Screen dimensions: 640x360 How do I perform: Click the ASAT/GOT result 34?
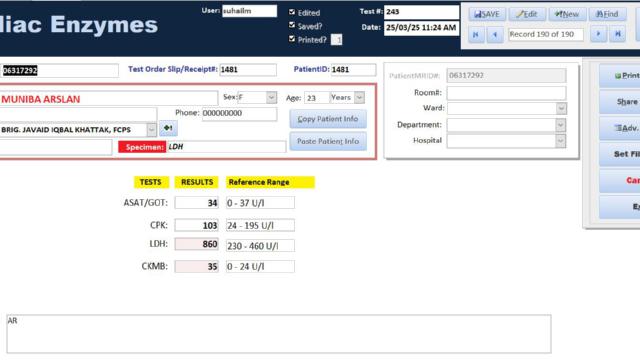tap(197, 203)
